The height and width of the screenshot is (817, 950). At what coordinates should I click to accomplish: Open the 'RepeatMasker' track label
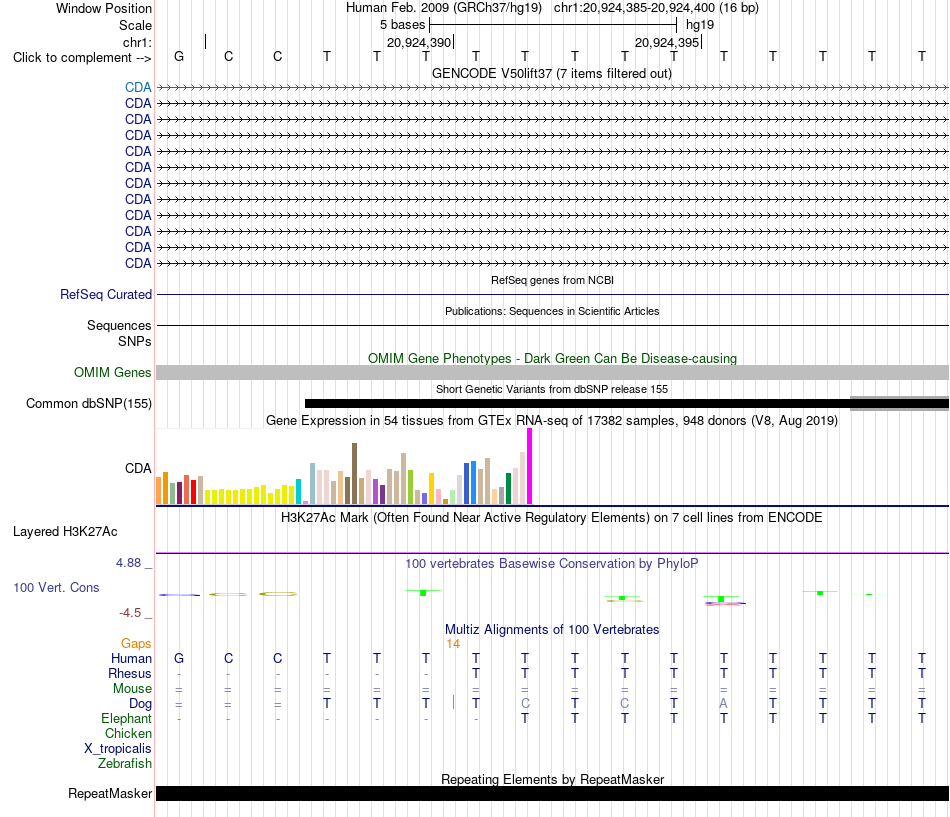[x=110, y=794]
